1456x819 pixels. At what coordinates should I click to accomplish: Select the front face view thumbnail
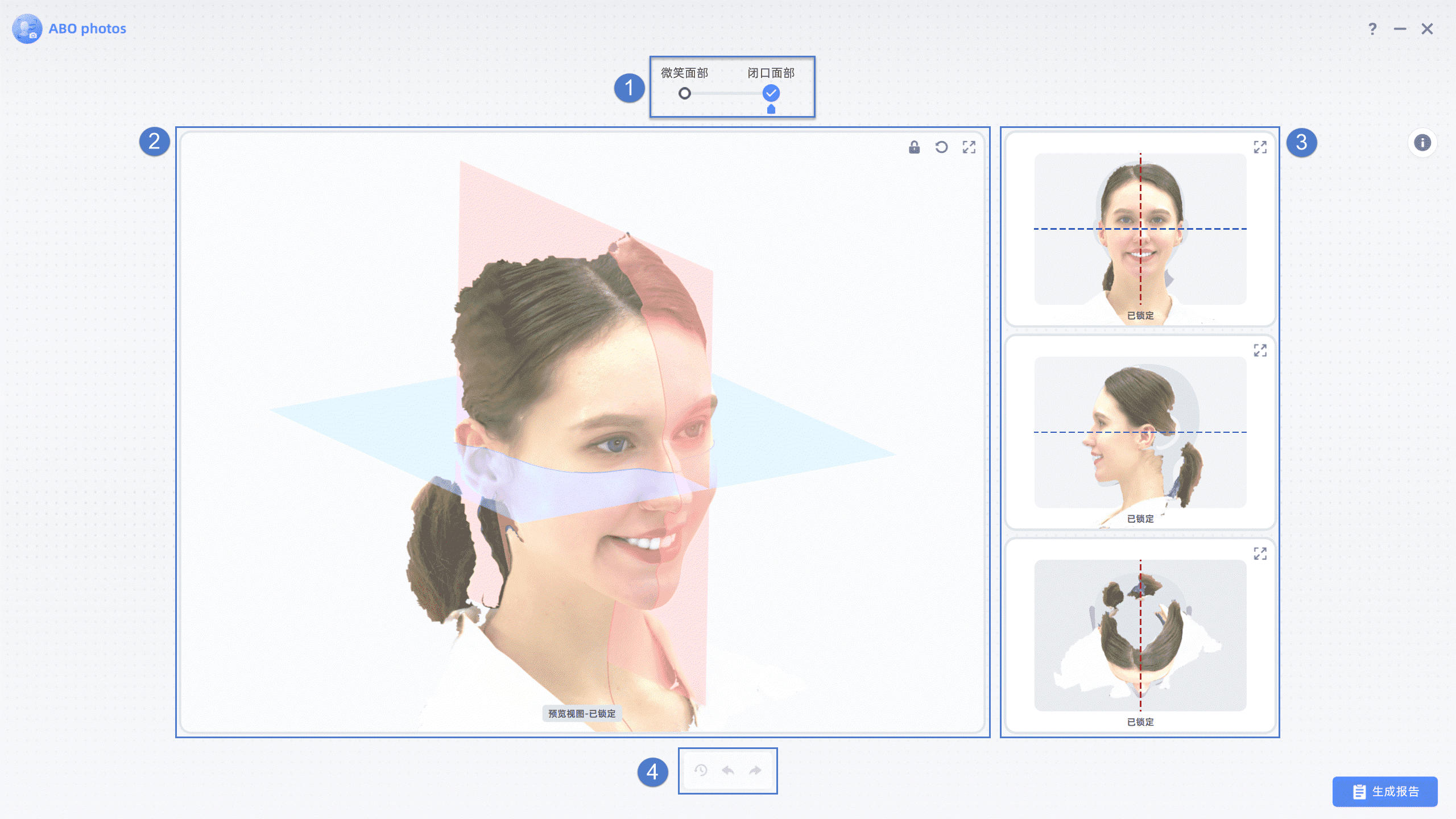point(1140,229)
